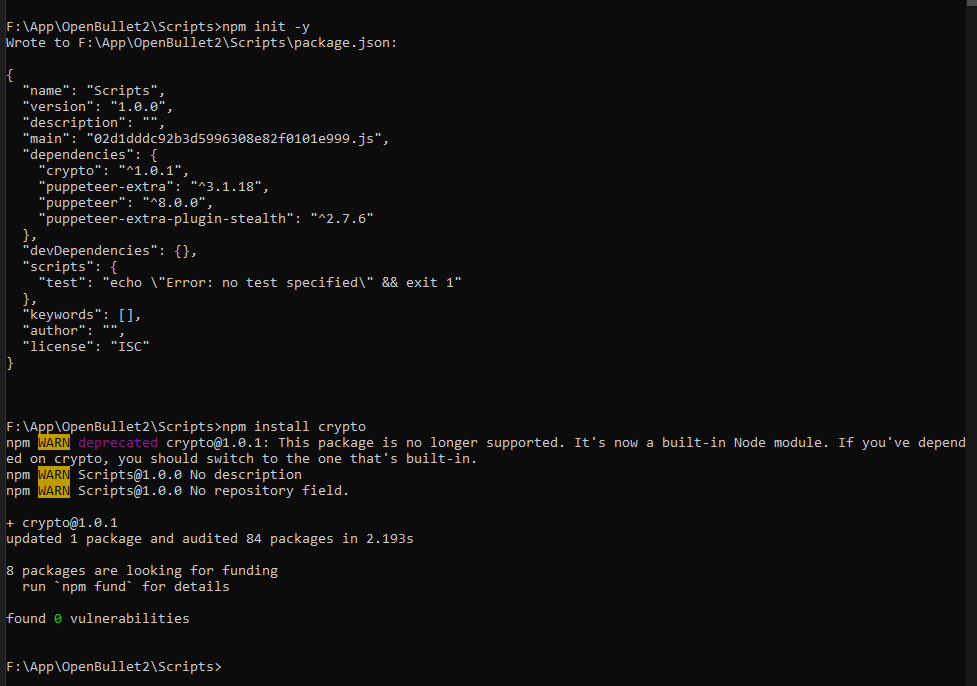Click the purple "deprecated" word

tap(118, 443)
